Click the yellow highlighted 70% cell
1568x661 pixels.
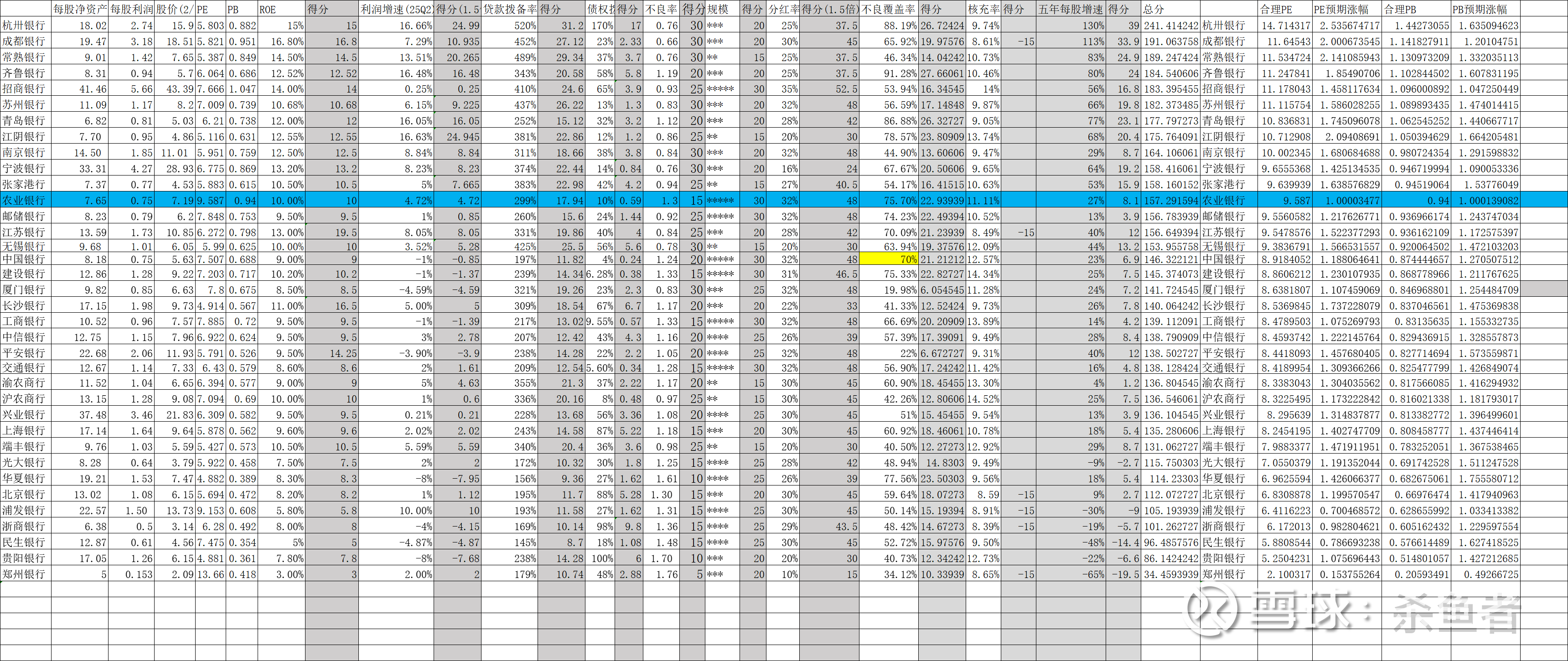coord(889,259)
